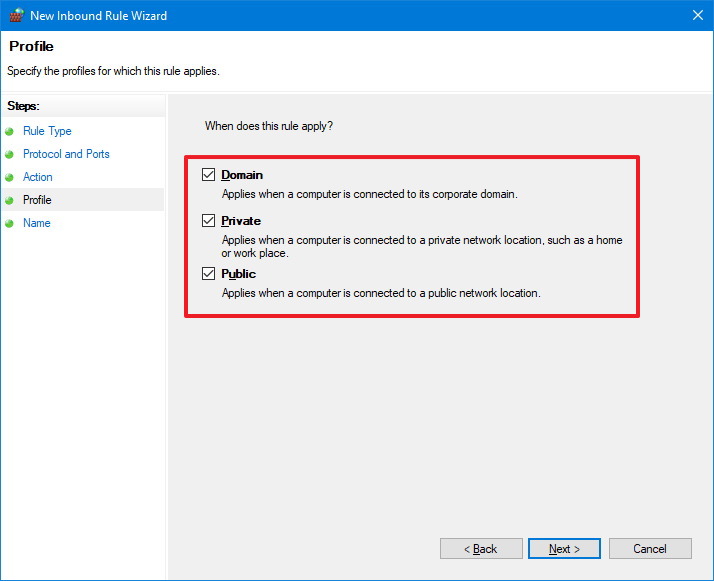Click green bullet beside Rule Type
714x581 pixels.
click(x=10, y=132)
